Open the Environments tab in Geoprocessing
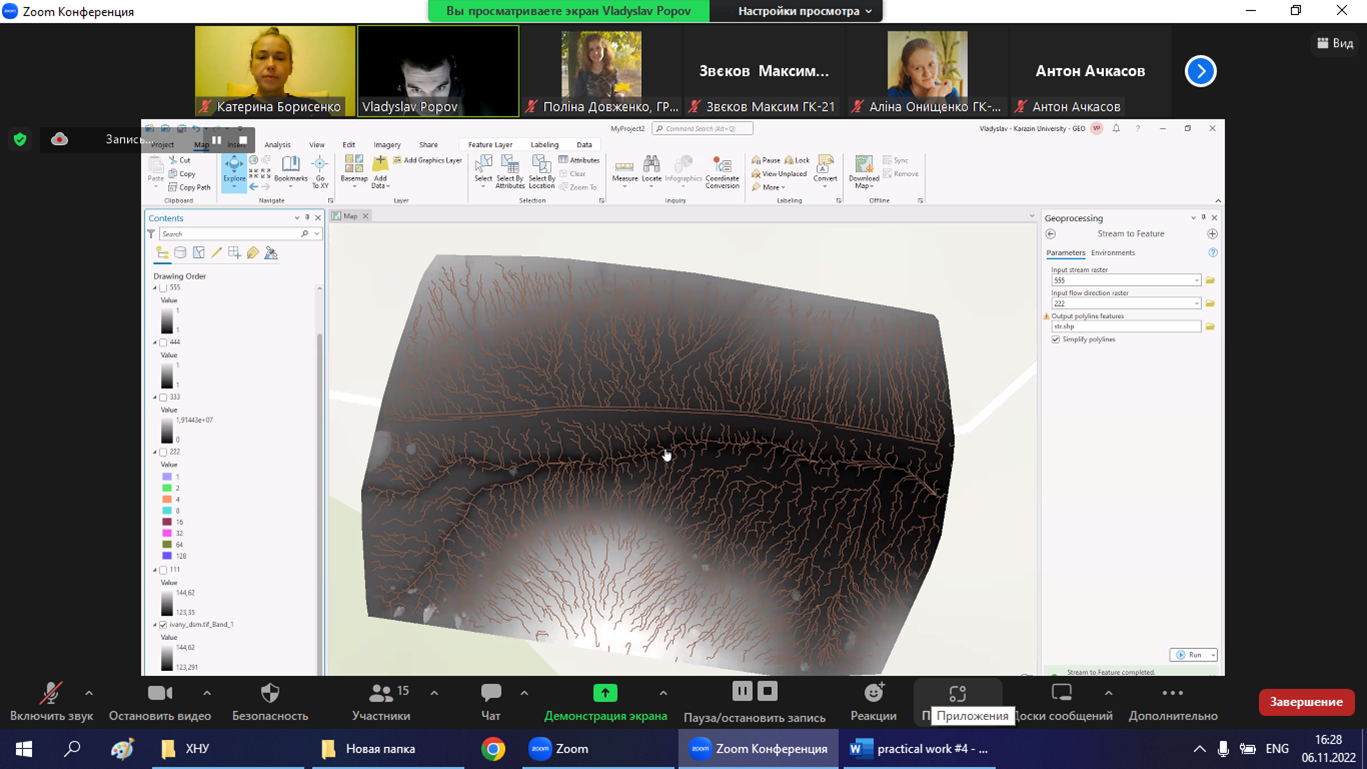The width and height of the screenshot is (1367, 769). click(x=1112, y=253)
